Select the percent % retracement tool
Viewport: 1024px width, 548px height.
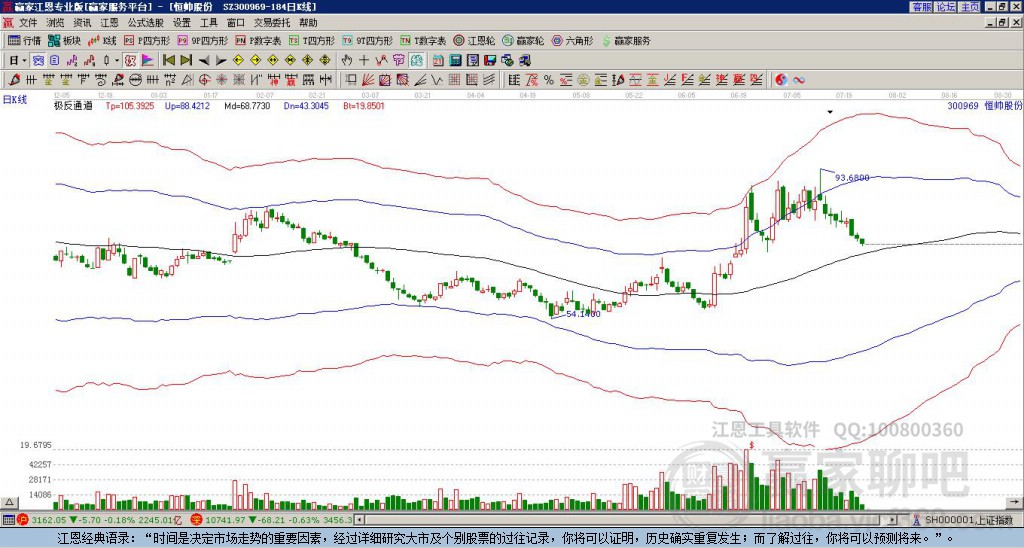coord(549,80)
